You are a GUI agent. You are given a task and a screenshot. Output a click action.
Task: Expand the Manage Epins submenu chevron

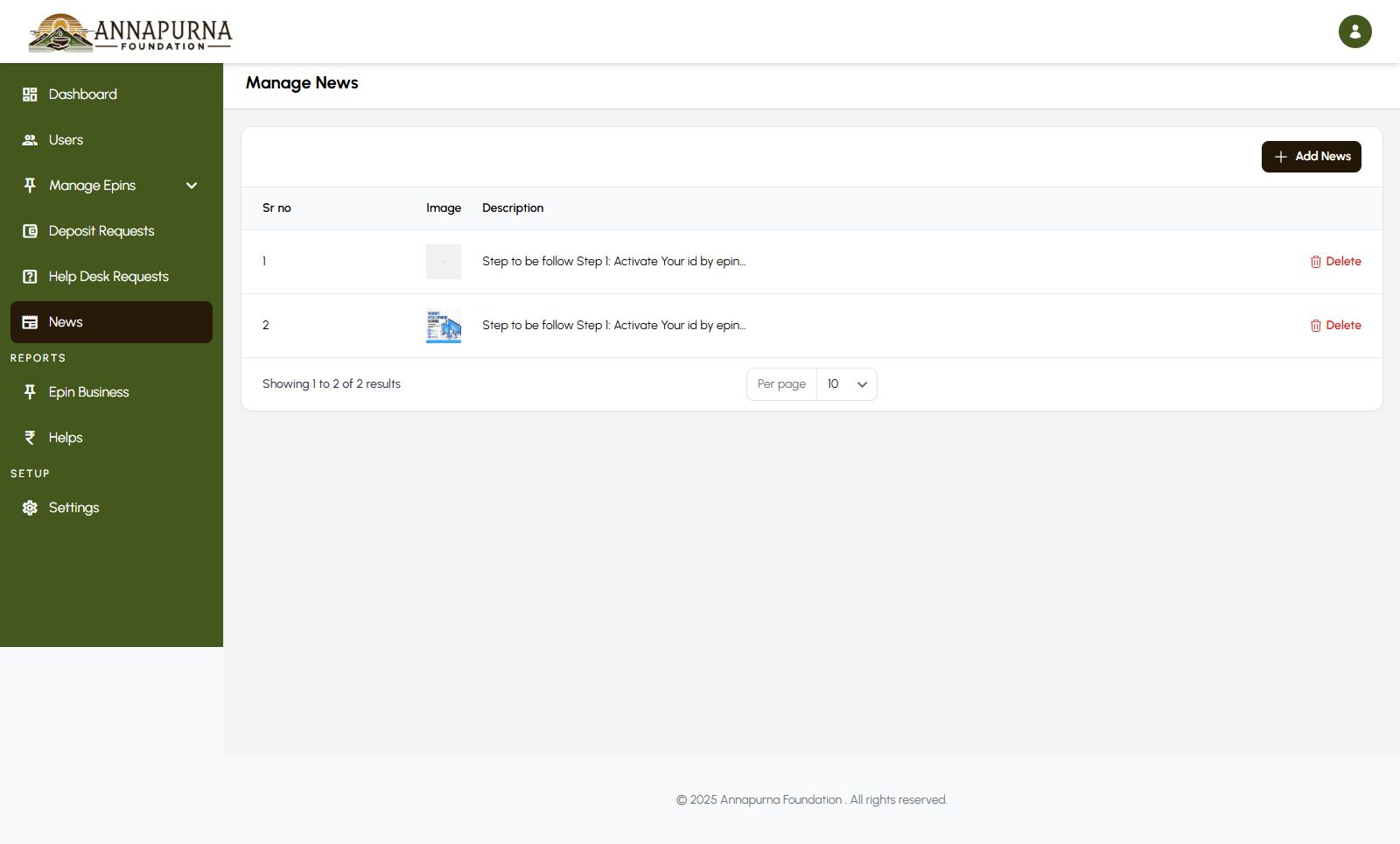tap(192, 186)
